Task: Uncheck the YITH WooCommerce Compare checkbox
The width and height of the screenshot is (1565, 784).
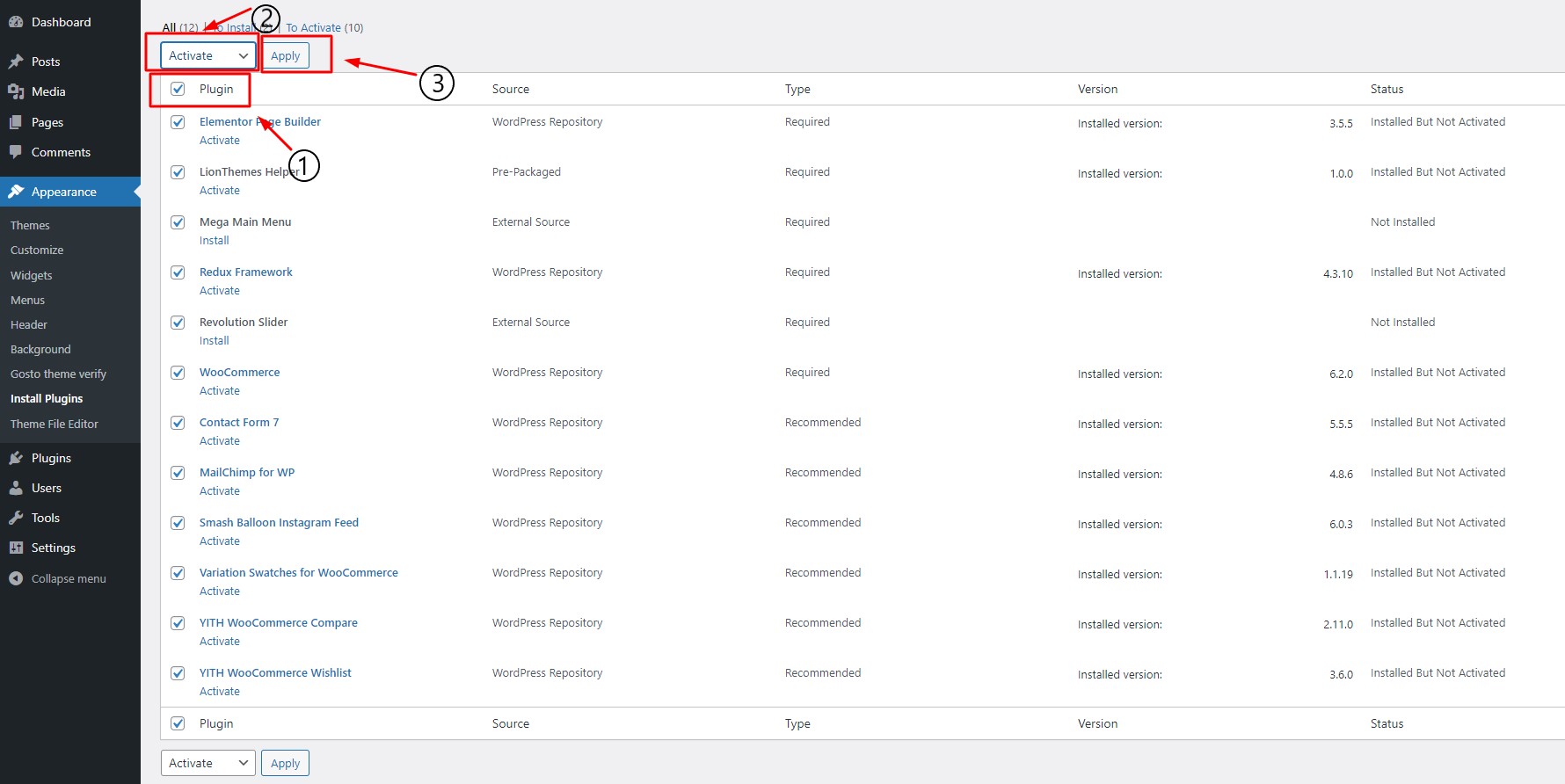Action: (178, 623)
